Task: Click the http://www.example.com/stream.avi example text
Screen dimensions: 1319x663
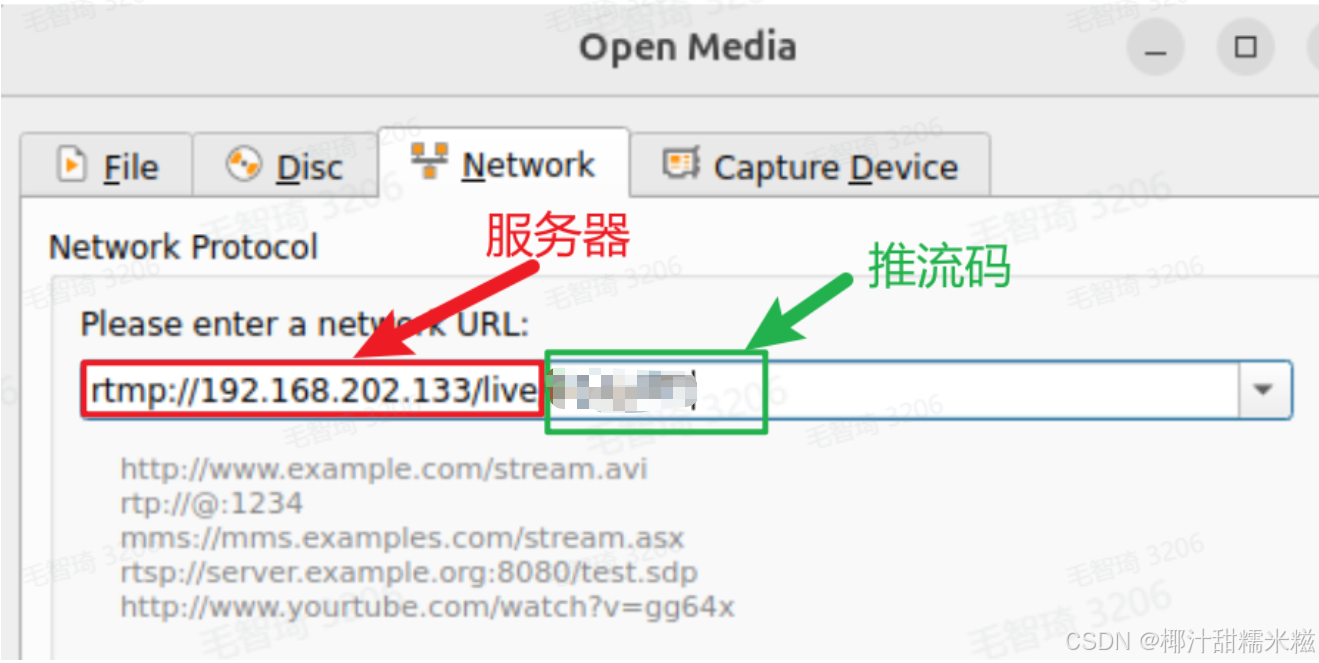Action: tap(384, 468)
